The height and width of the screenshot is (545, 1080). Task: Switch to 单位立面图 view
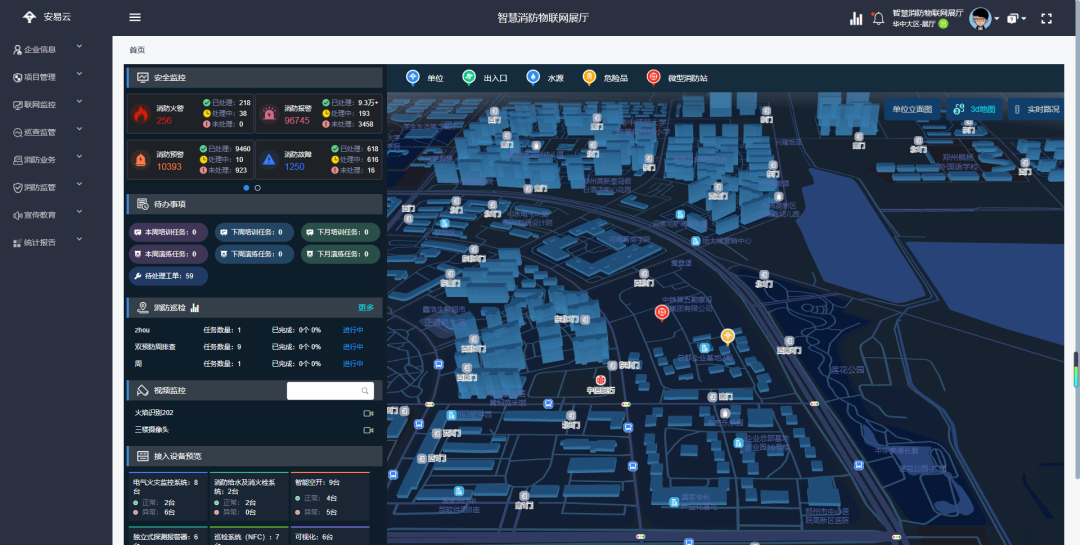912,109
